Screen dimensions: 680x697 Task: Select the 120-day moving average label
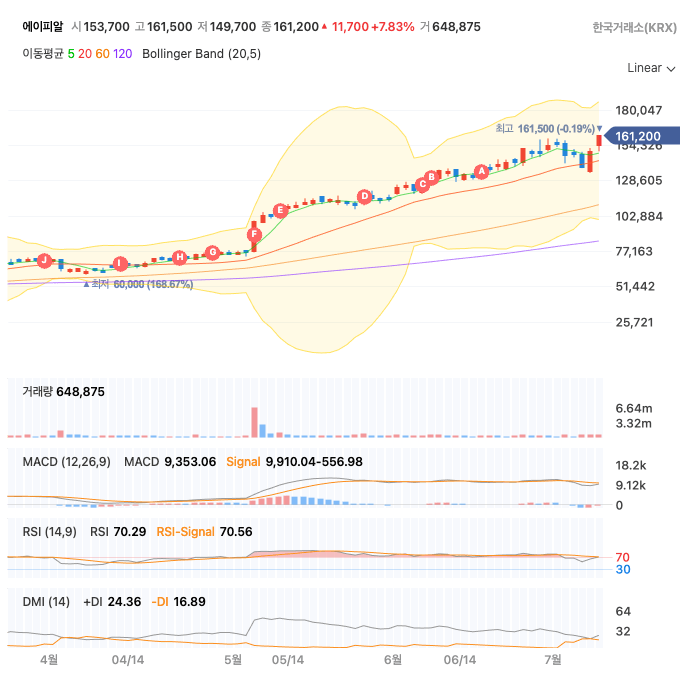pyautogui.click(x=123, y=54)
